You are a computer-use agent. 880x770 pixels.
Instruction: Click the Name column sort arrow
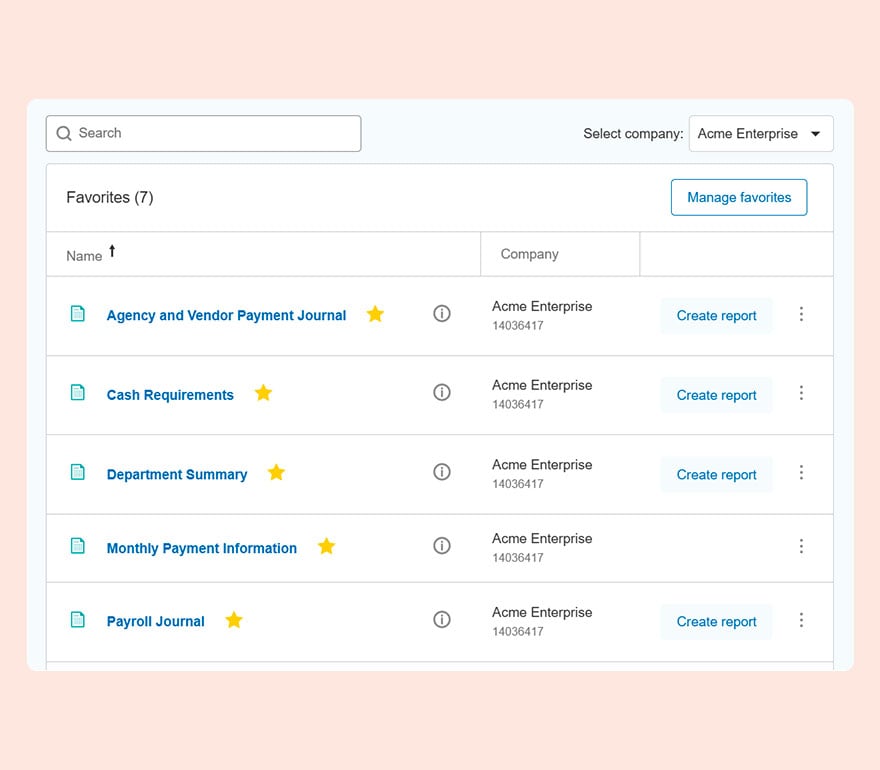pos(111,252)
